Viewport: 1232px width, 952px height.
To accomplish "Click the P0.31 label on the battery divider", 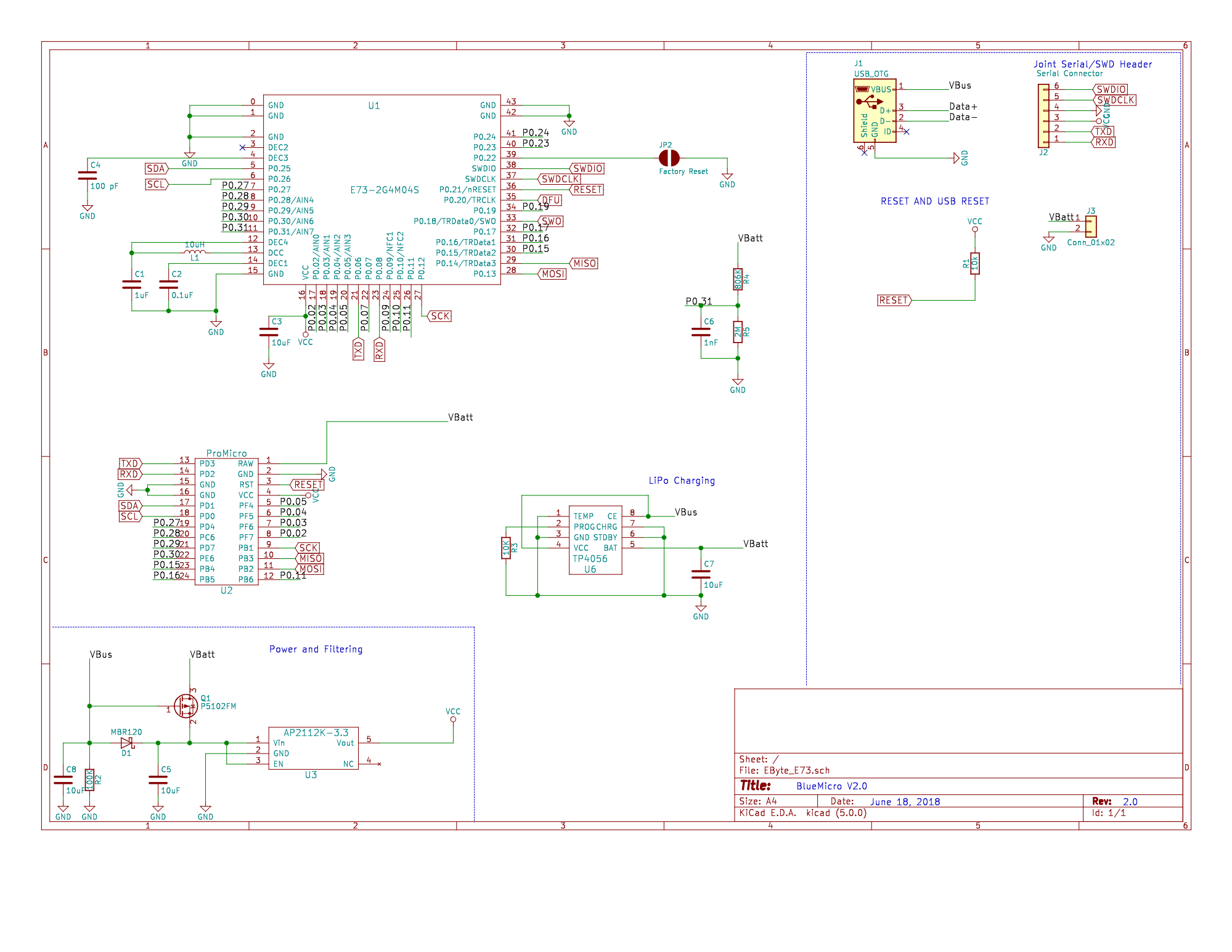I will tap(699, 301).
